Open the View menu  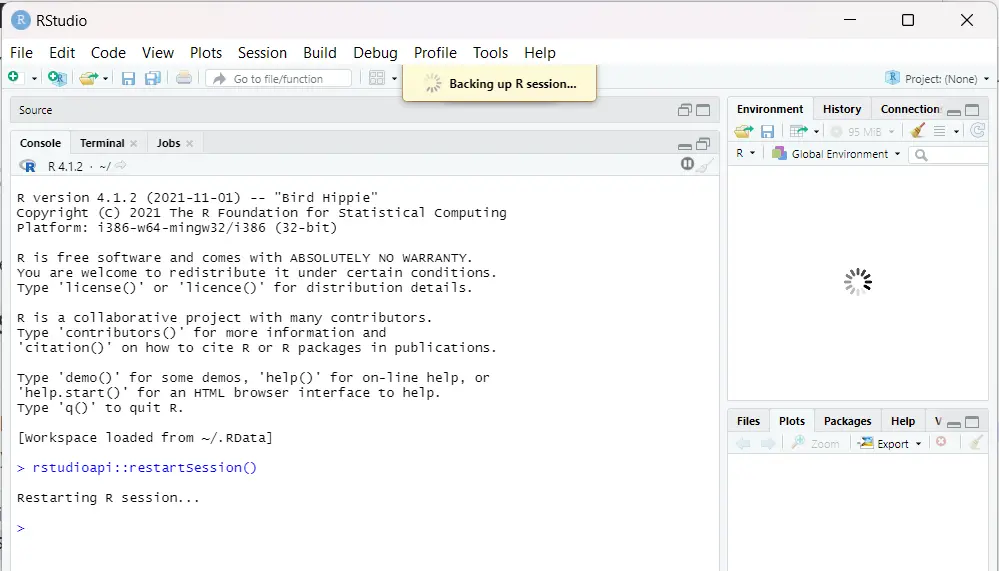point(157,53)
